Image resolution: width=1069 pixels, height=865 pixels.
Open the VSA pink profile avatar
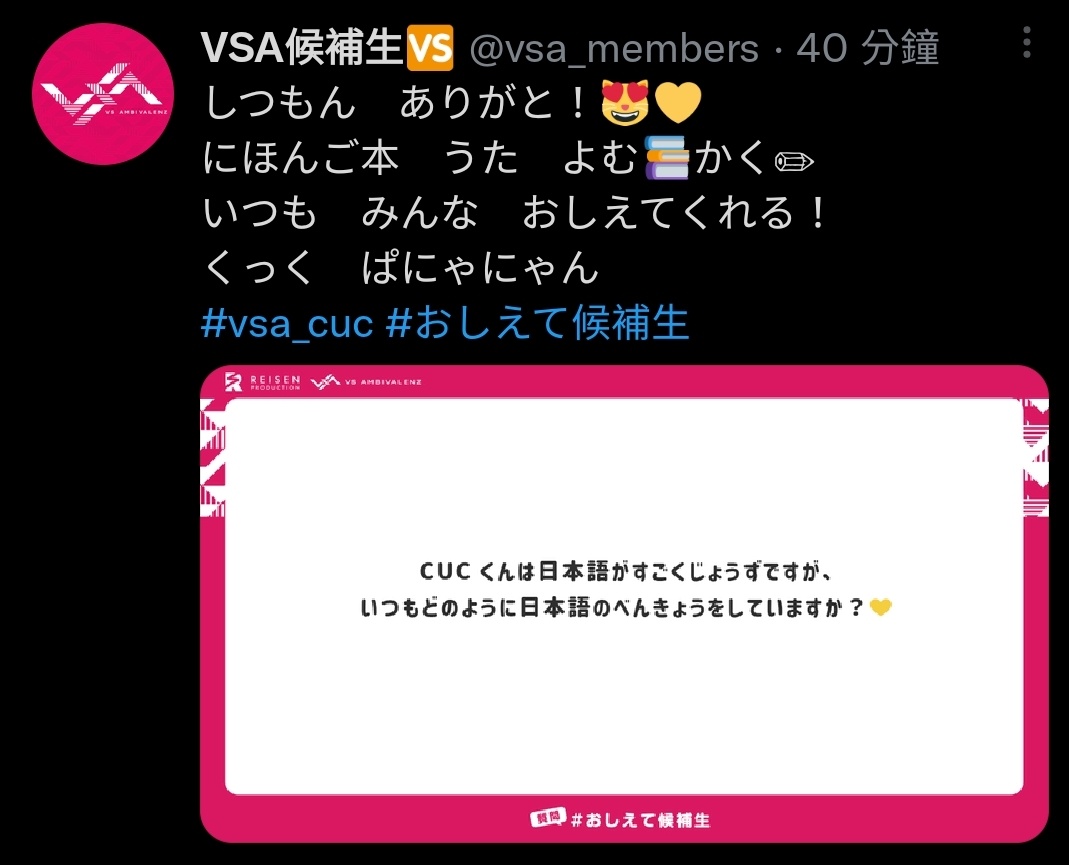(103, 93)
